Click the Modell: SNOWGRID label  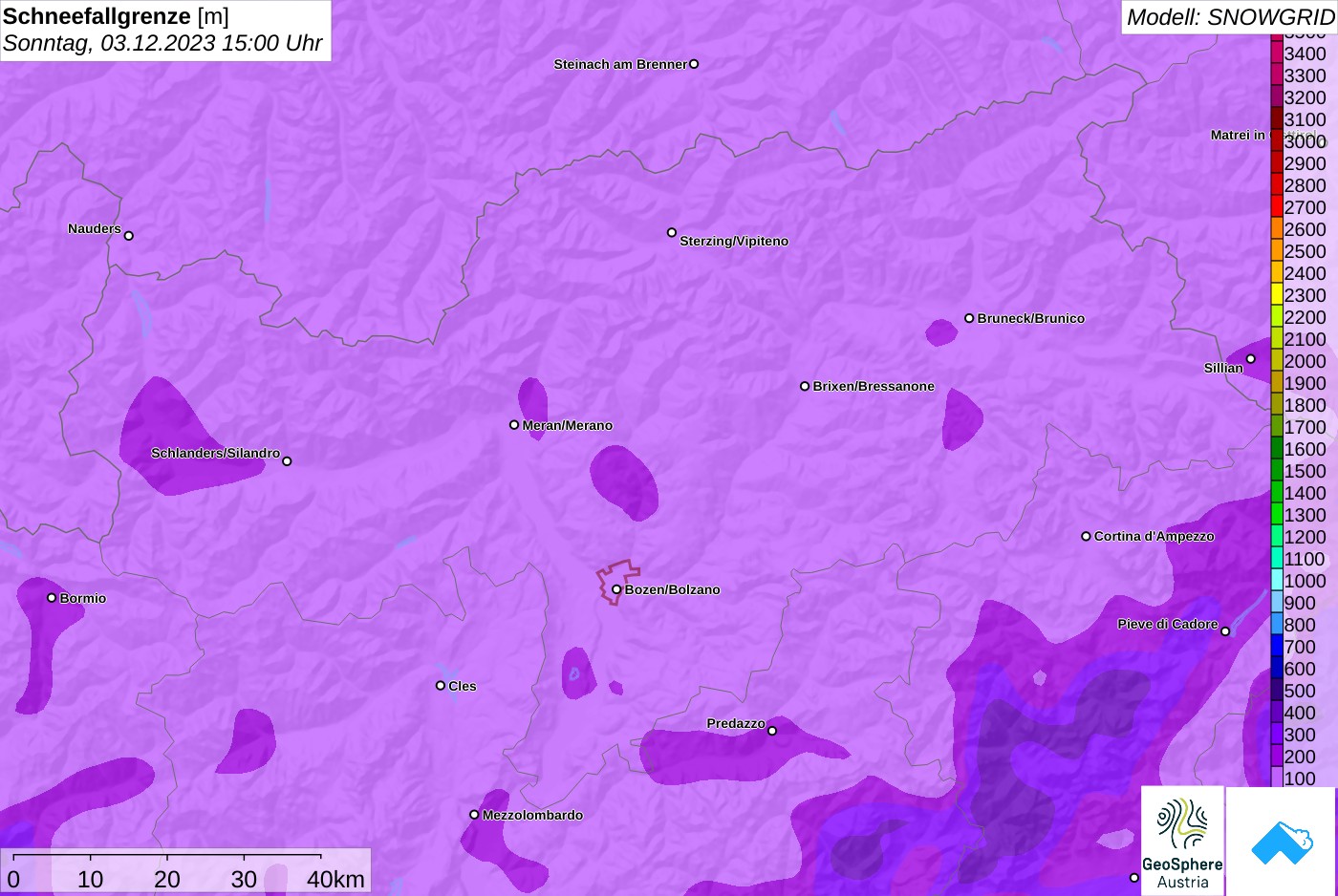[x=1230, y=17]
